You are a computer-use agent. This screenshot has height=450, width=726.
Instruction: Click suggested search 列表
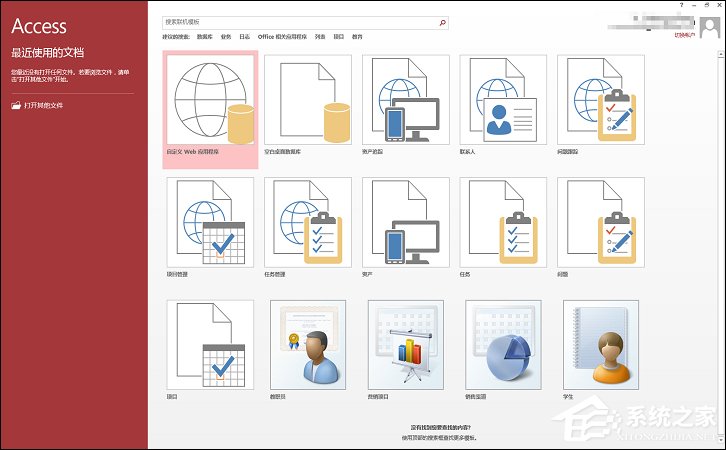pos(320,37)
